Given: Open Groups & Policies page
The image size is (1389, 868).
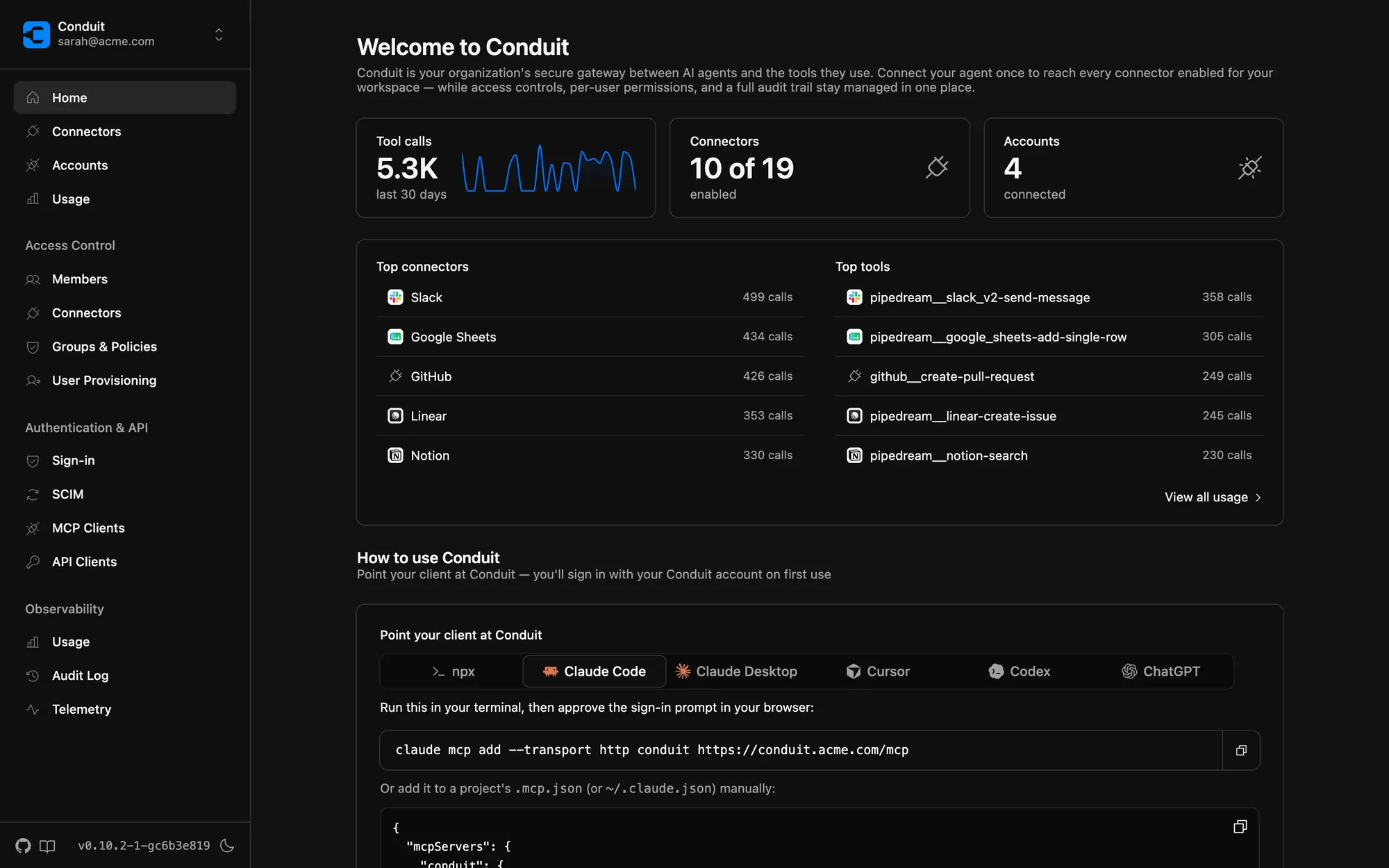Looking at the screenshot, I should (x=125, y=347).
